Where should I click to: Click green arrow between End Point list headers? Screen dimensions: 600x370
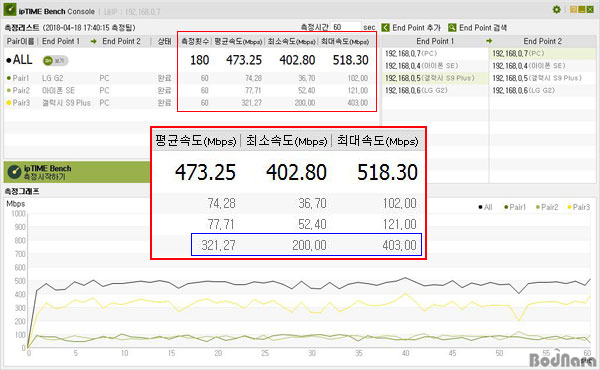click(x=489, y=41)
